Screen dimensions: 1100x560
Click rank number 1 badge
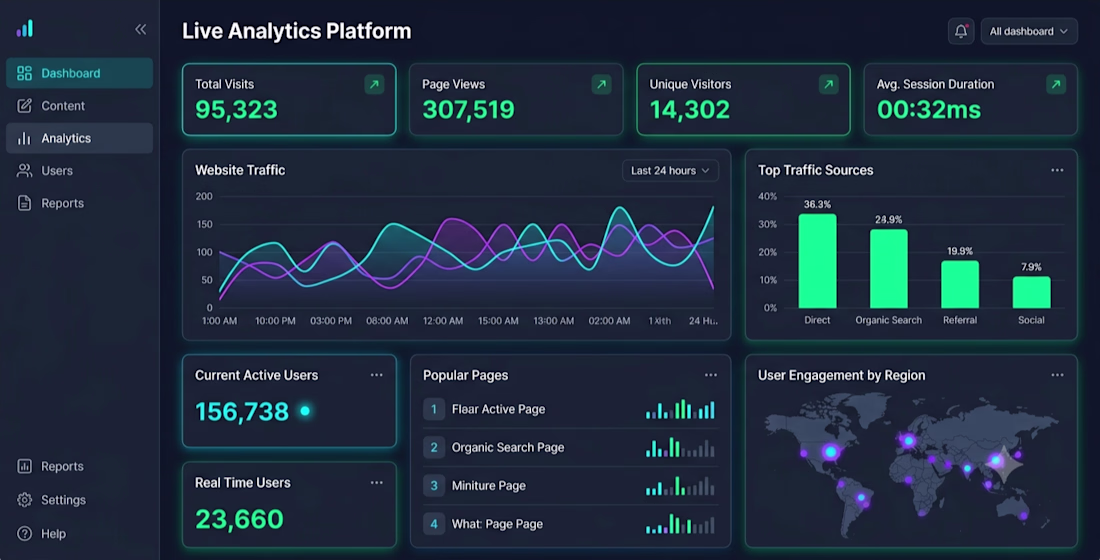[434, 409]
